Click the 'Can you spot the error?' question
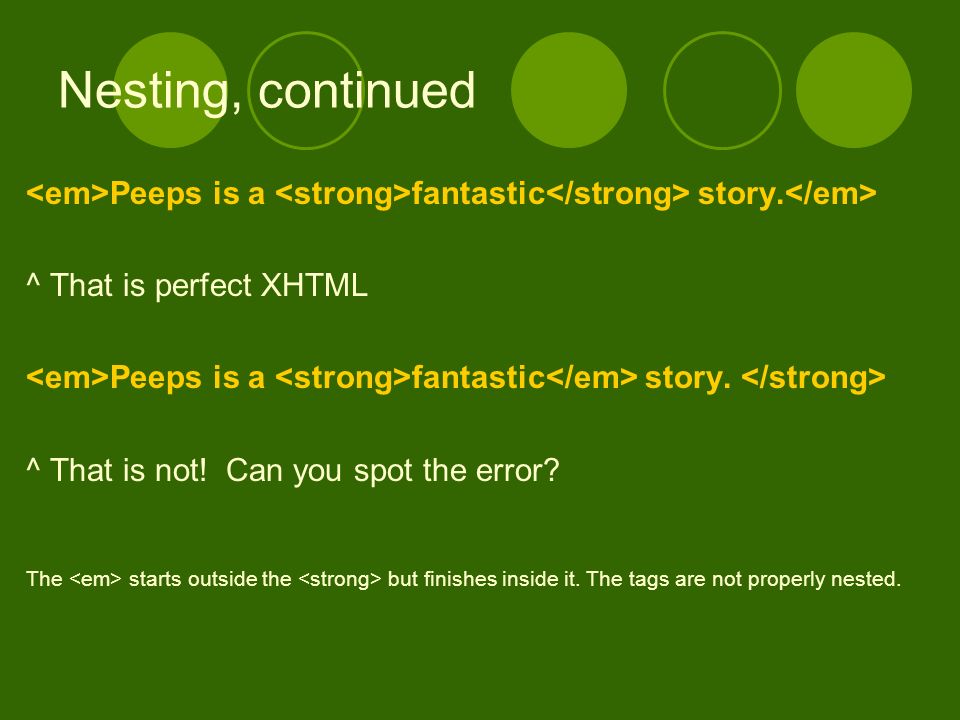The image size is (960, 720). [x=392, y=471]
